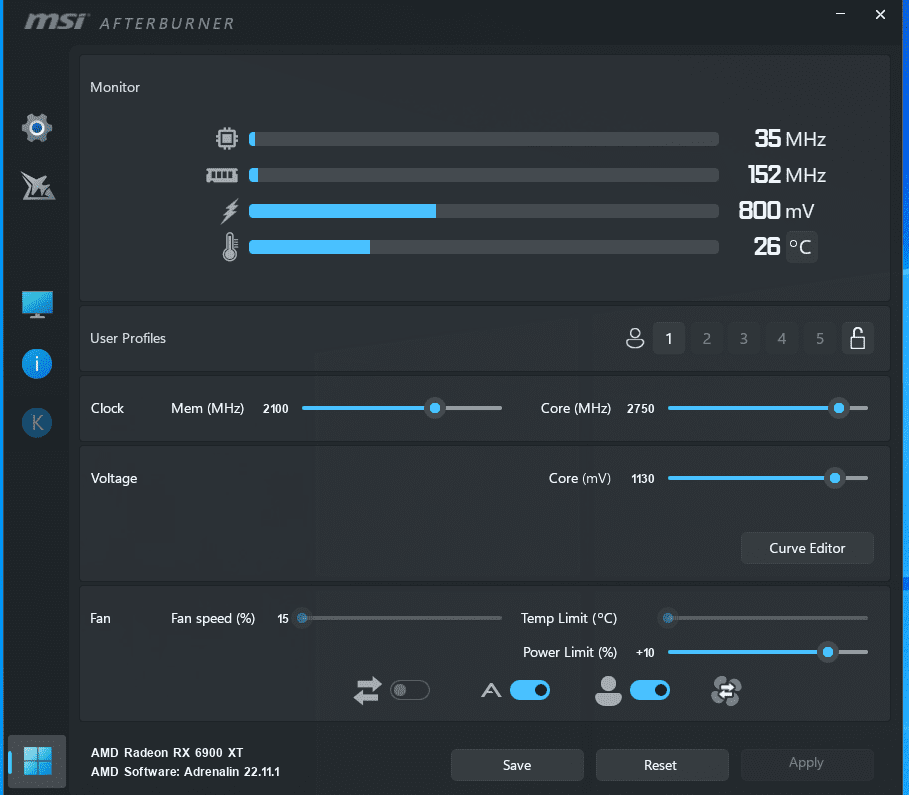Image resolution: width=909 pixels, height=795 pixels.
Task: Click the user profile person icon
Action: click(635, 338)
